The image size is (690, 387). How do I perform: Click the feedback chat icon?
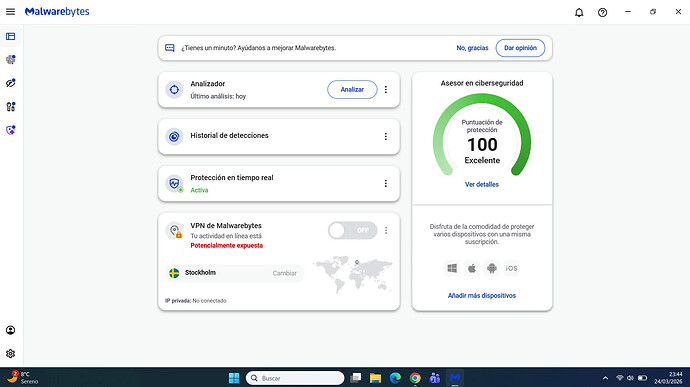click(170, 48)
